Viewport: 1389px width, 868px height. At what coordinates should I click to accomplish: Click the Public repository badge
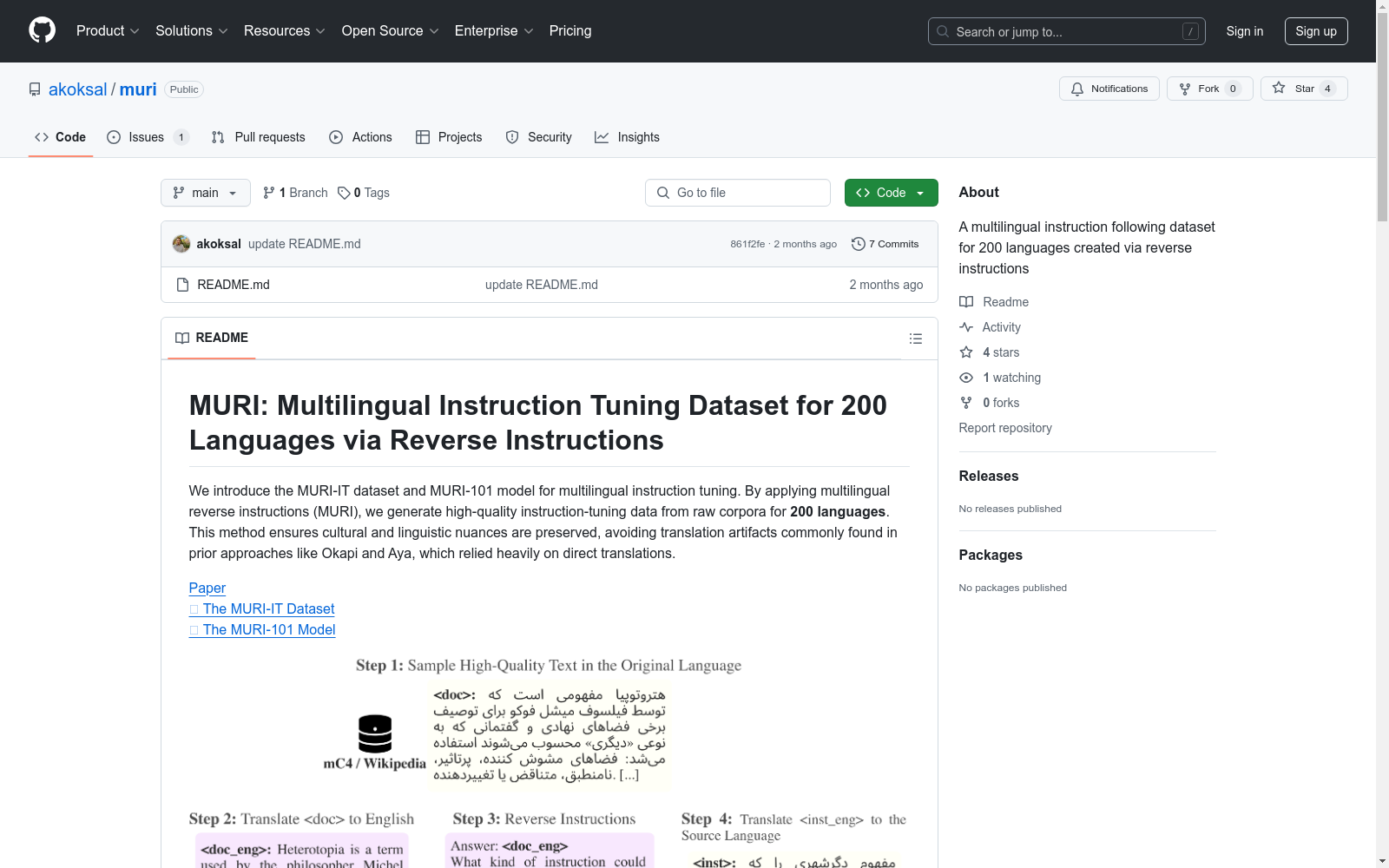click(x=184, y=89)
